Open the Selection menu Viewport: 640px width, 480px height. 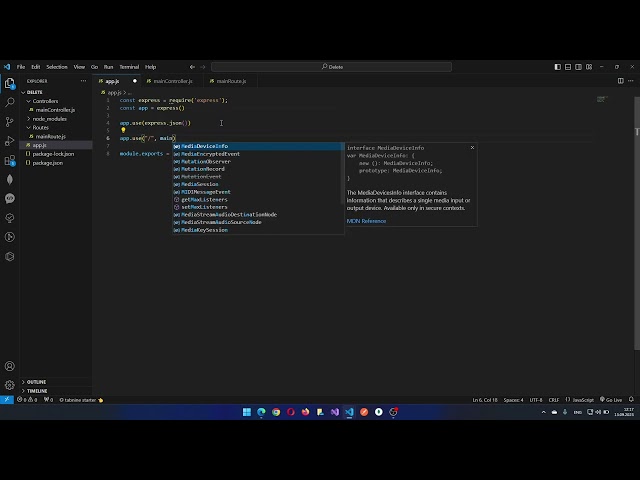click(57, 67)
